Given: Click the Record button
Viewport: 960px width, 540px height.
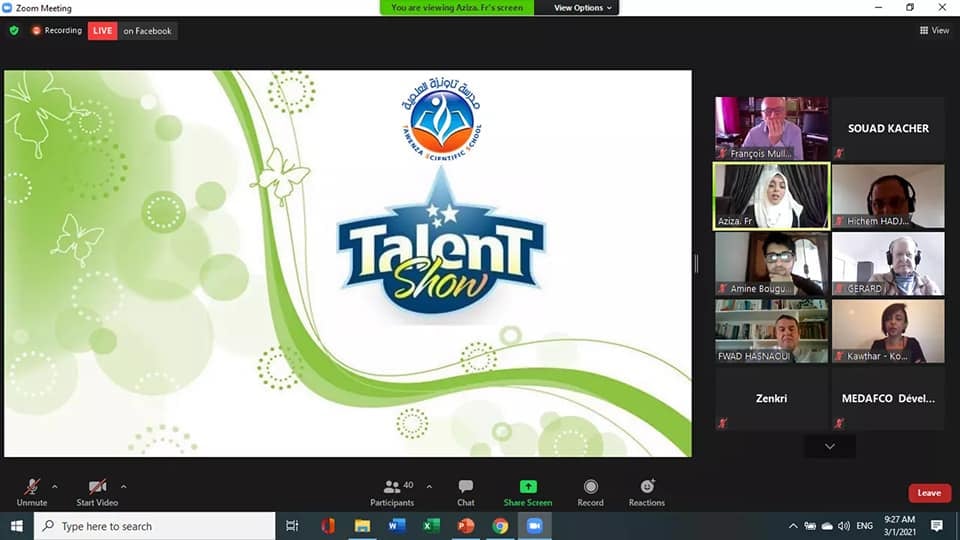Looking at the screenshot, I should coord(590,492).
